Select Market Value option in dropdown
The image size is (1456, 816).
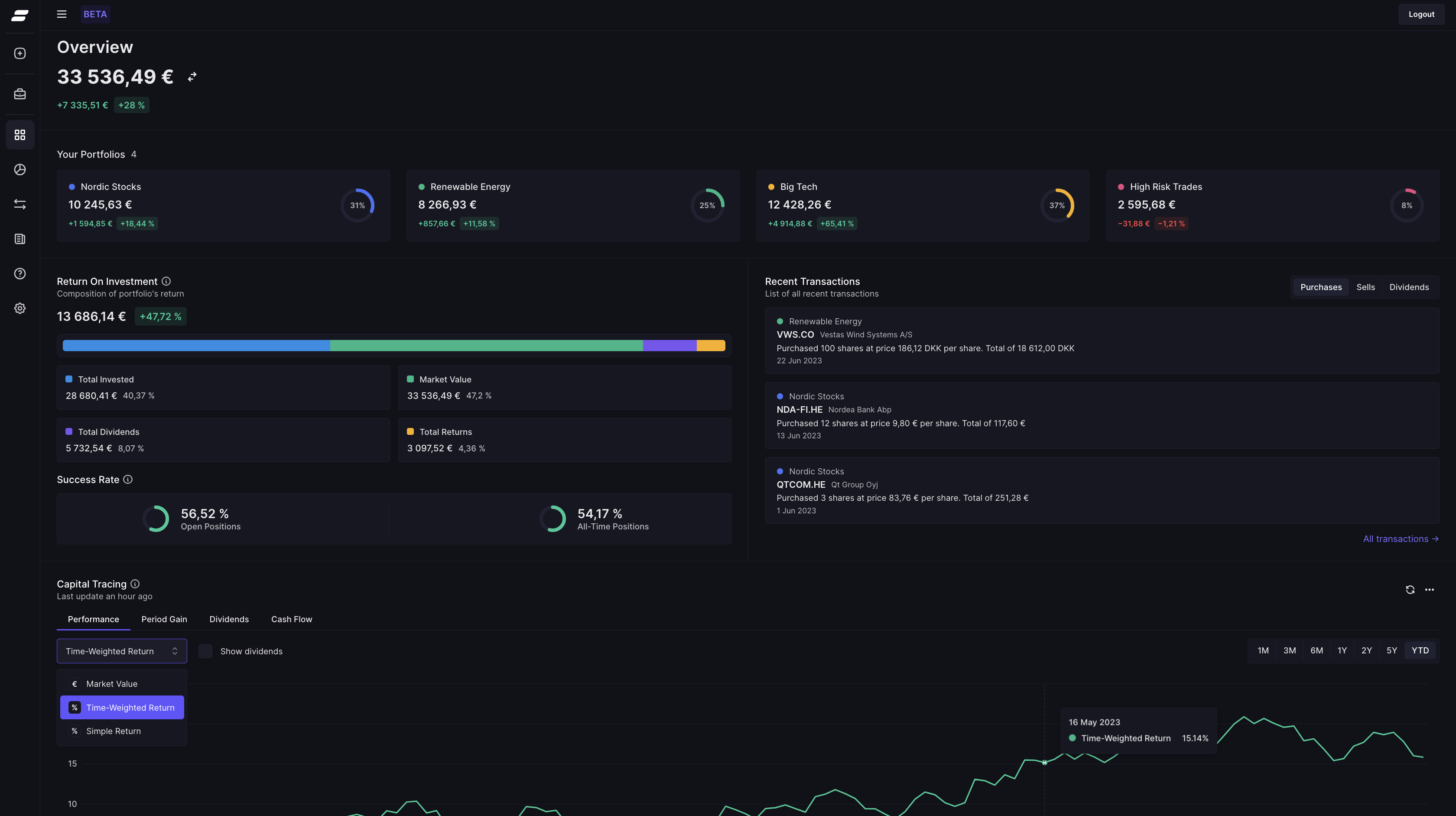coord(122,684)
